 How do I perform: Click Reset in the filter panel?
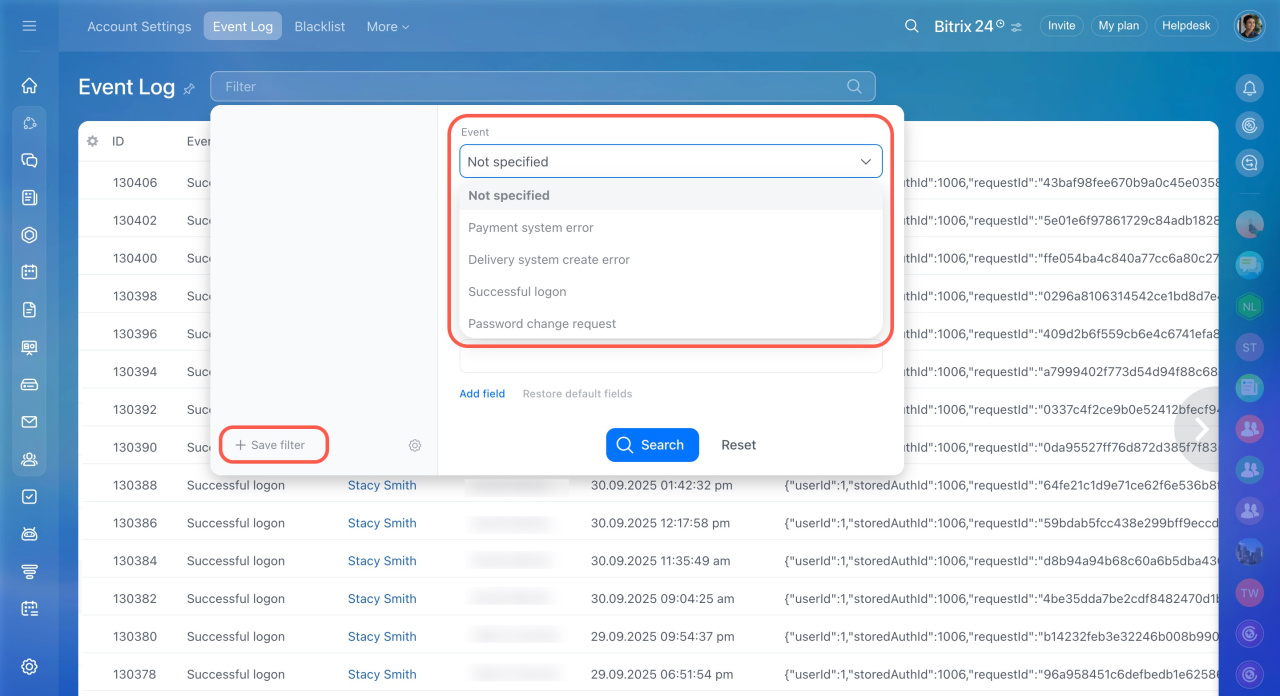pyautogui.click(x=738, y=445)
